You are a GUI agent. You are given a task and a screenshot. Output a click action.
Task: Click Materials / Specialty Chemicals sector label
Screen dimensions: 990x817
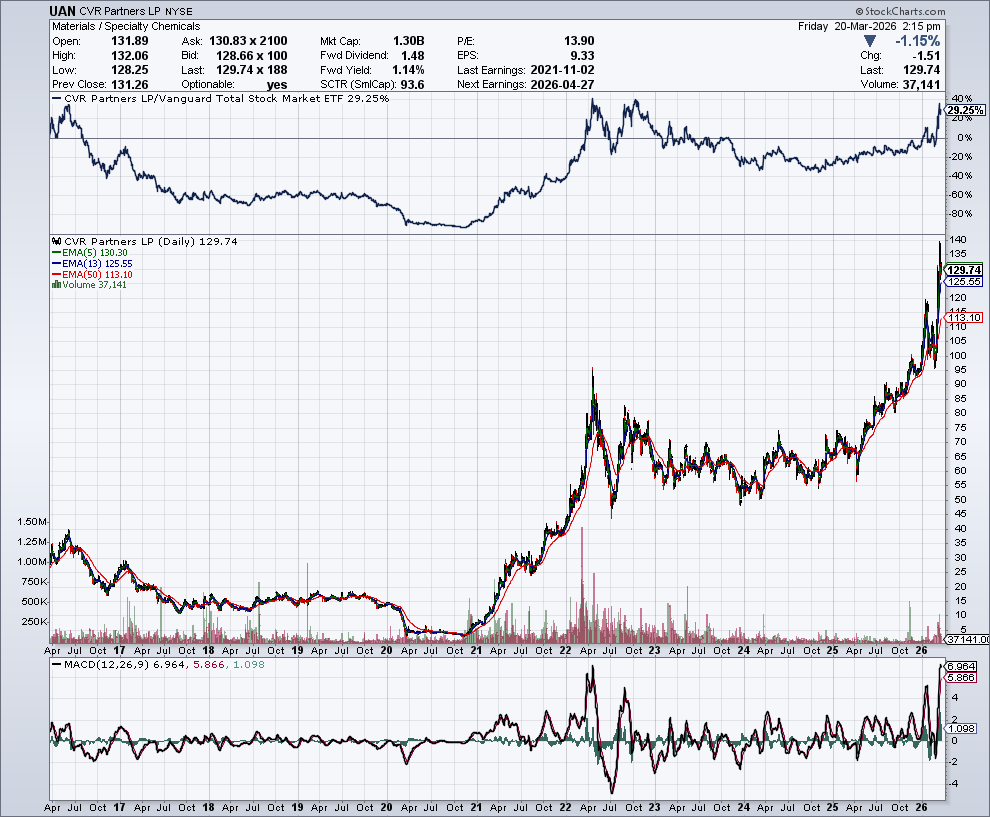126,27
